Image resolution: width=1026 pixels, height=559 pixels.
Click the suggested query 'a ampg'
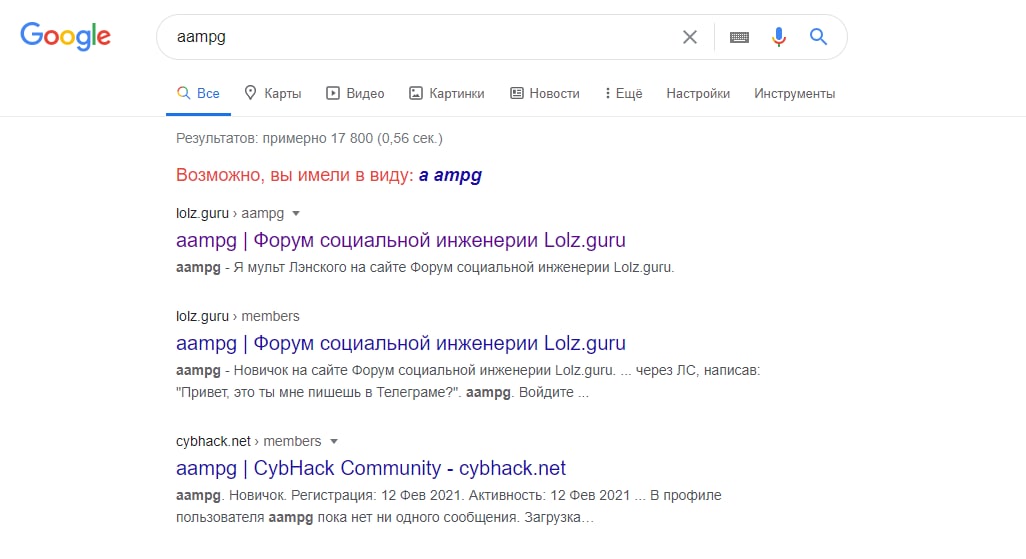(450, 175)
